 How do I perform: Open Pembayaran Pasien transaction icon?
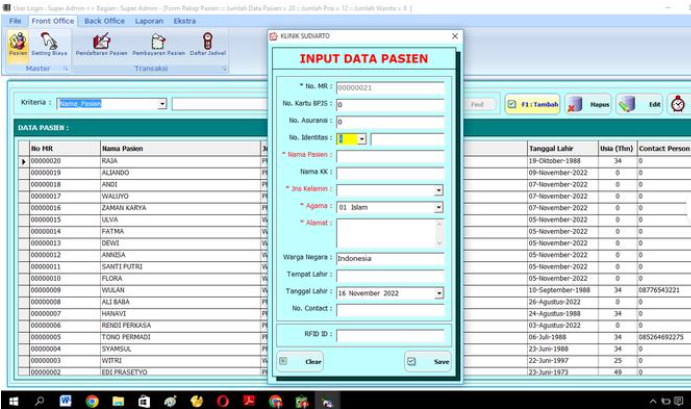[x=159, y=44]
